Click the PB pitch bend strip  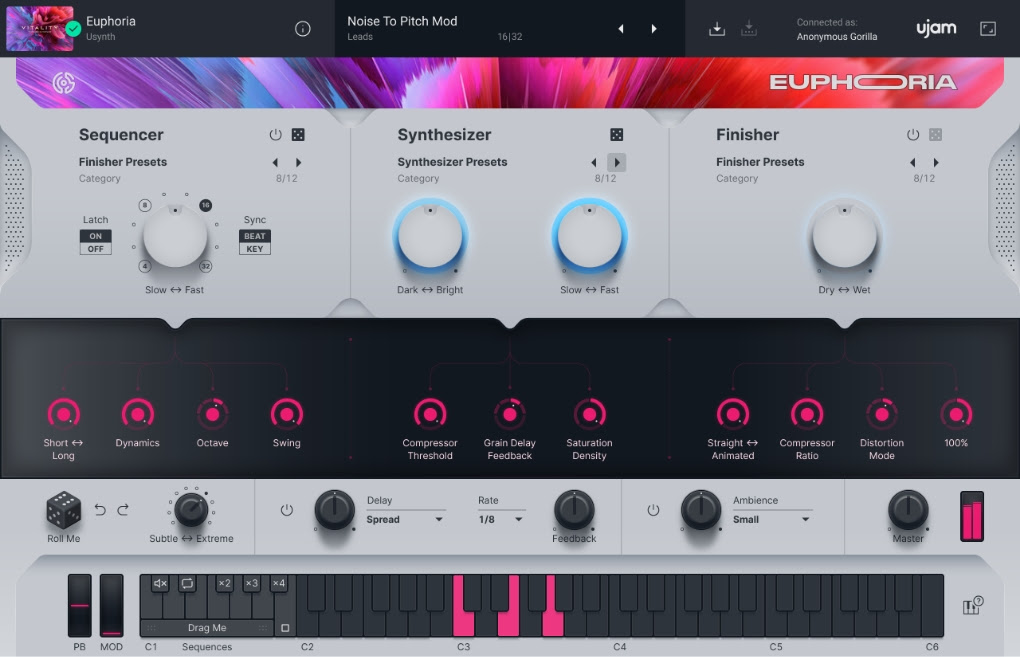point(80,606)
